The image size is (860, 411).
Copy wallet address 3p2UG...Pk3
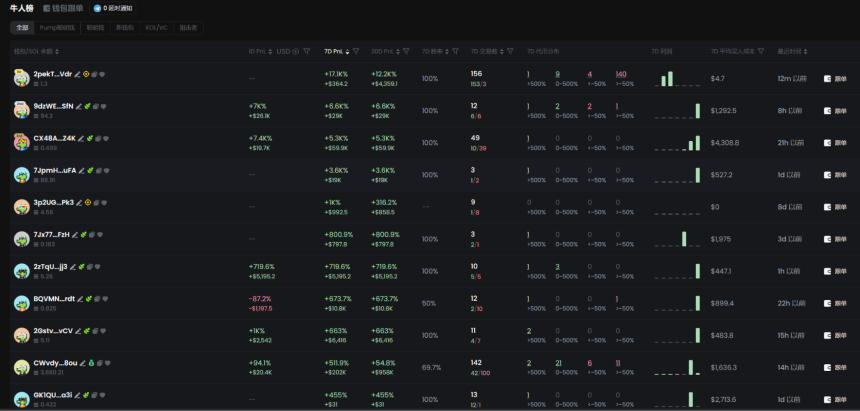pyautogui.click(x=96, y=202)
